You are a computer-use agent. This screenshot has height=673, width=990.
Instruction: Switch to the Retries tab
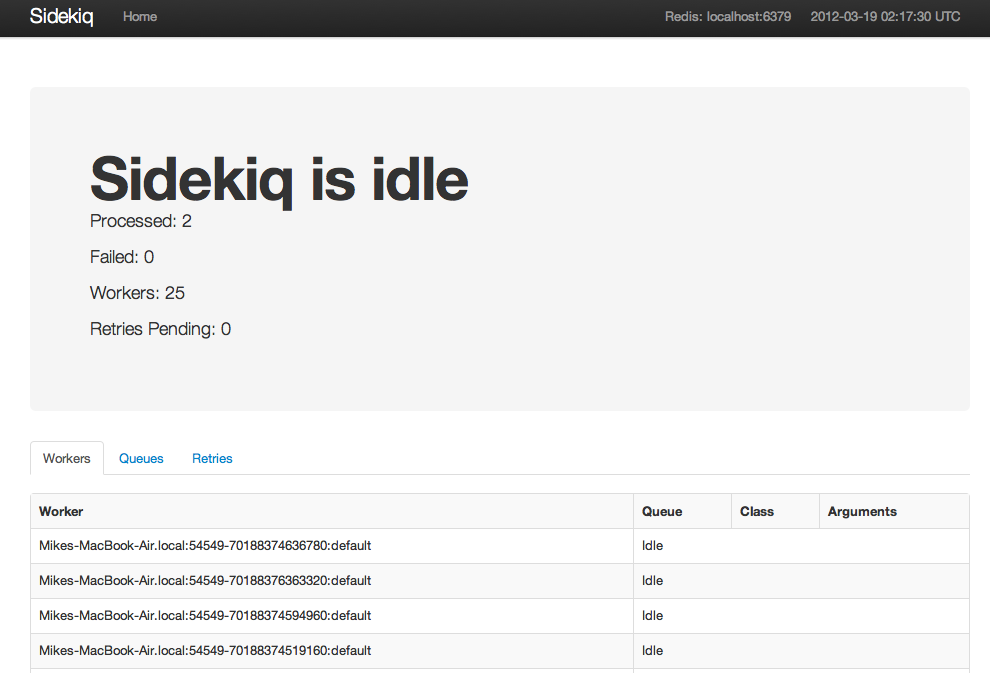click(x=212, y=458)
